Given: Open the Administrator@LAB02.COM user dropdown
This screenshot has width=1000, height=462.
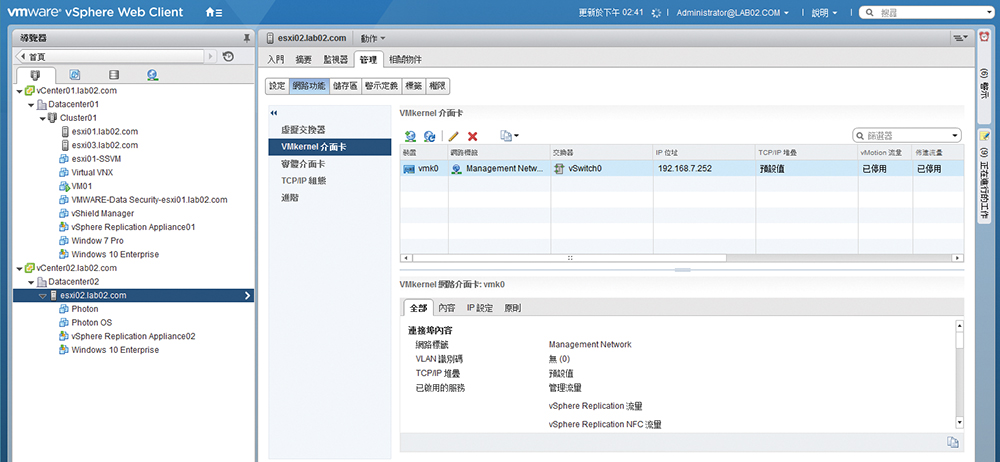Looking at the screenshot, I should tap(733, 13).
